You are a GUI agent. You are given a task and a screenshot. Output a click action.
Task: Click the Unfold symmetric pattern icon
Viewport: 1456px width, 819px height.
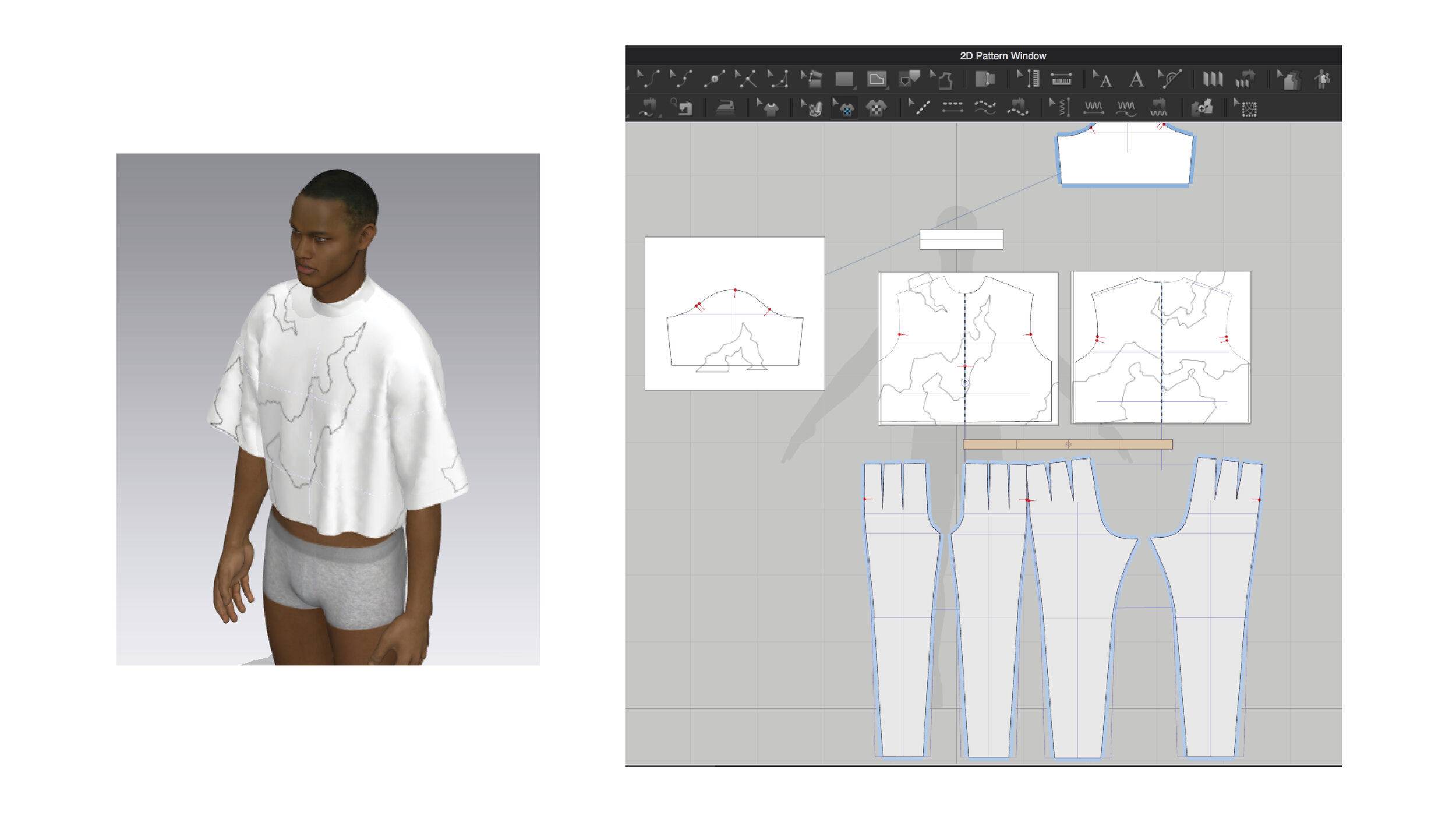(985, 79)
